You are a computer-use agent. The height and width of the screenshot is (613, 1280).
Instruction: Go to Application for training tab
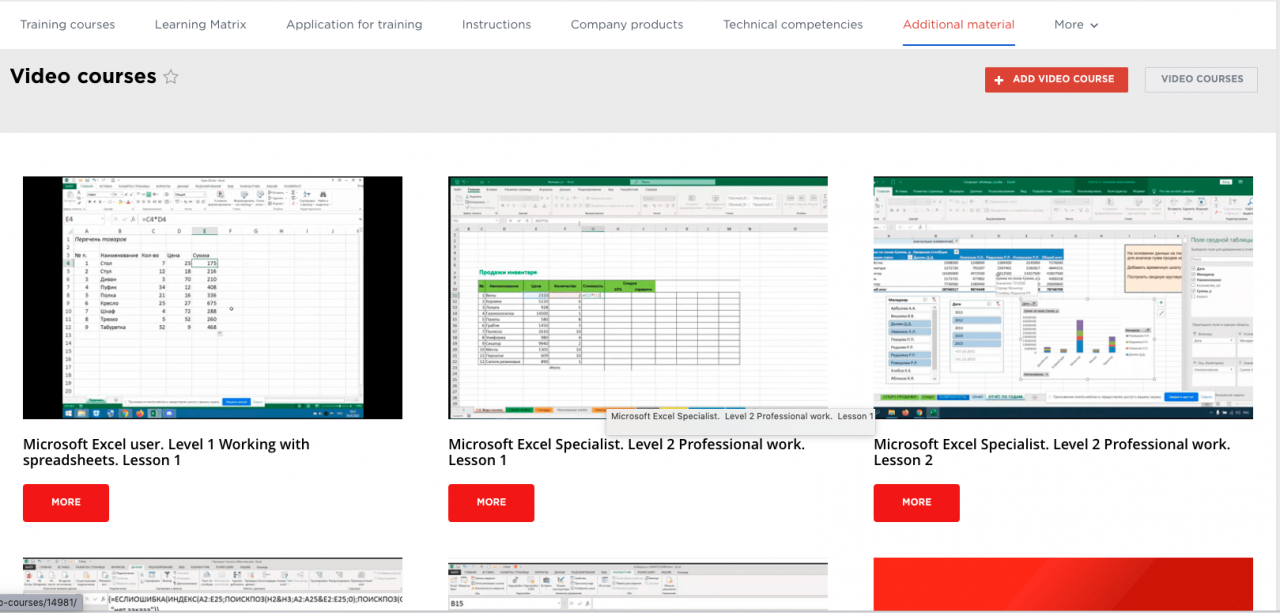coord(354,24)
